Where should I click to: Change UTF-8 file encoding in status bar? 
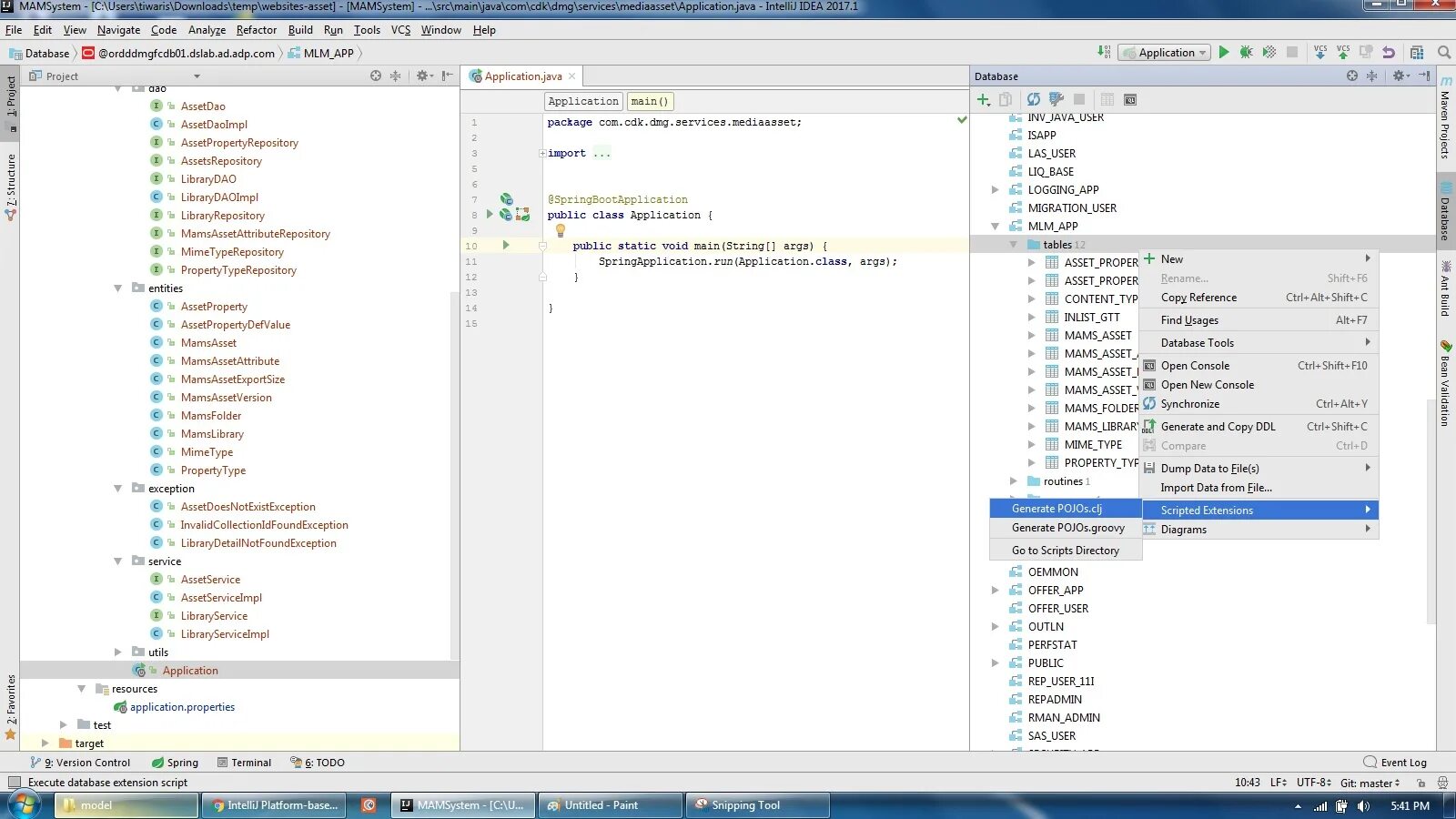point(1314,783)
